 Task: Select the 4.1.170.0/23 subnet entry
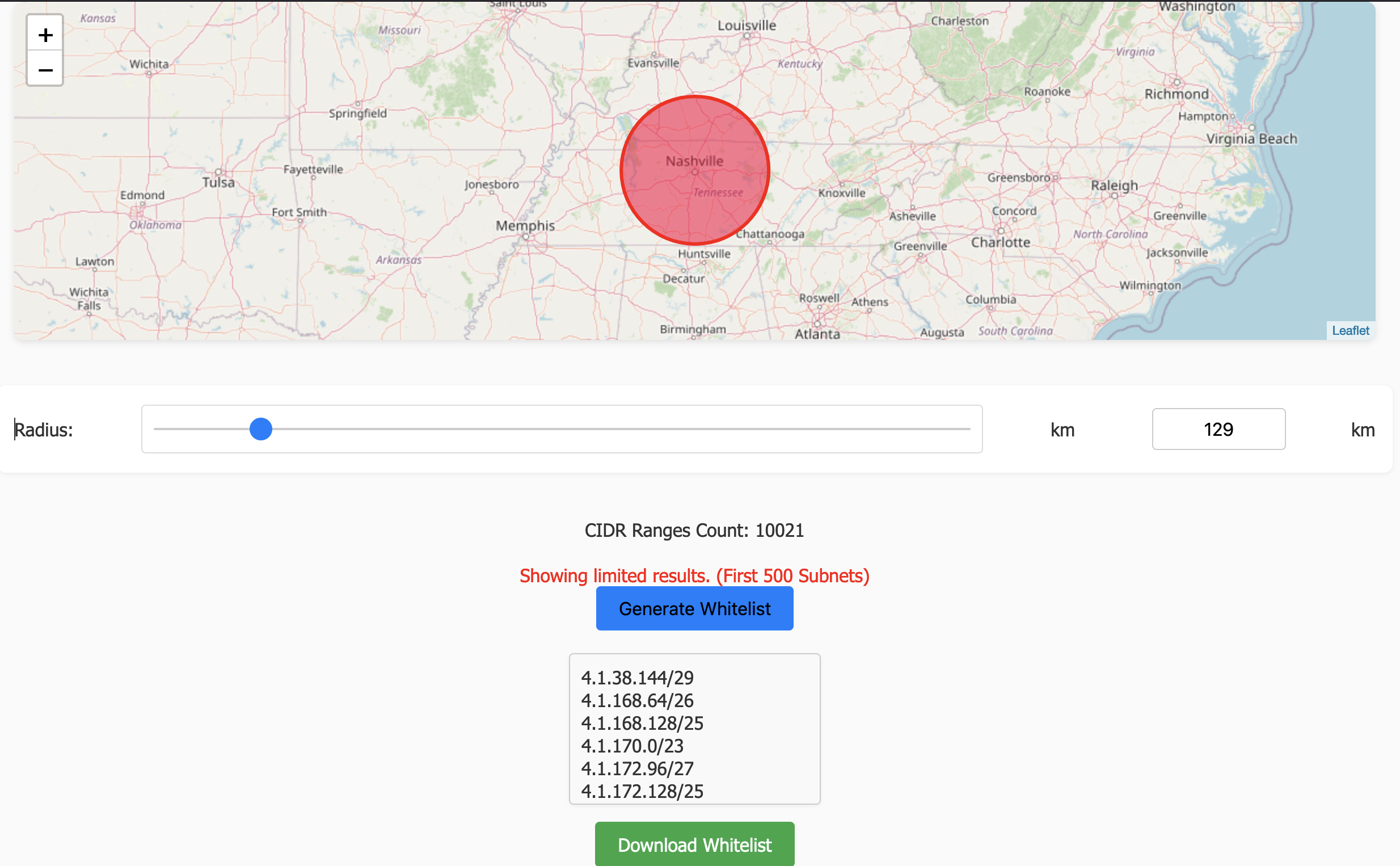click(632, 746)
